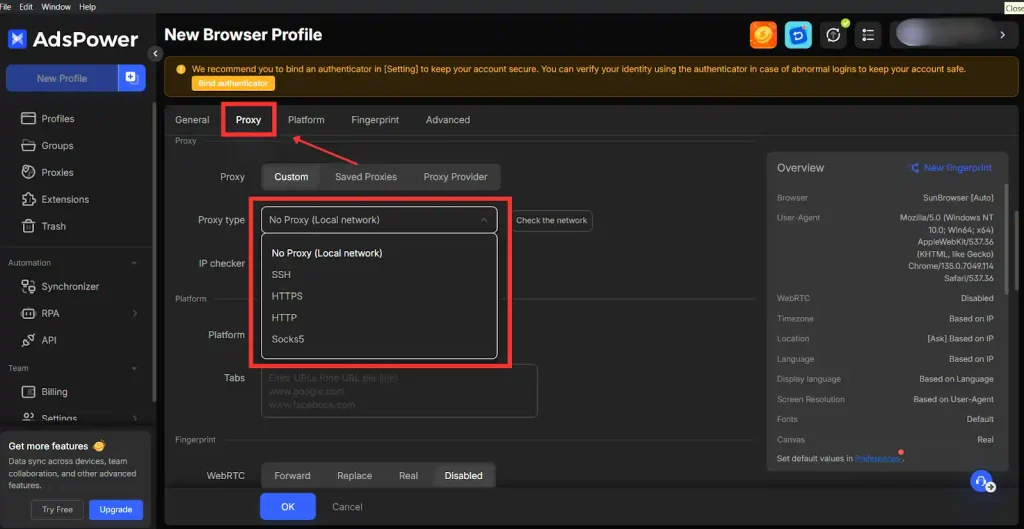Choose HTTPS proxy type
Image resolution: width=1024 pixels, height=529 pixels.
pyautogui.click(x=379, y=296)
